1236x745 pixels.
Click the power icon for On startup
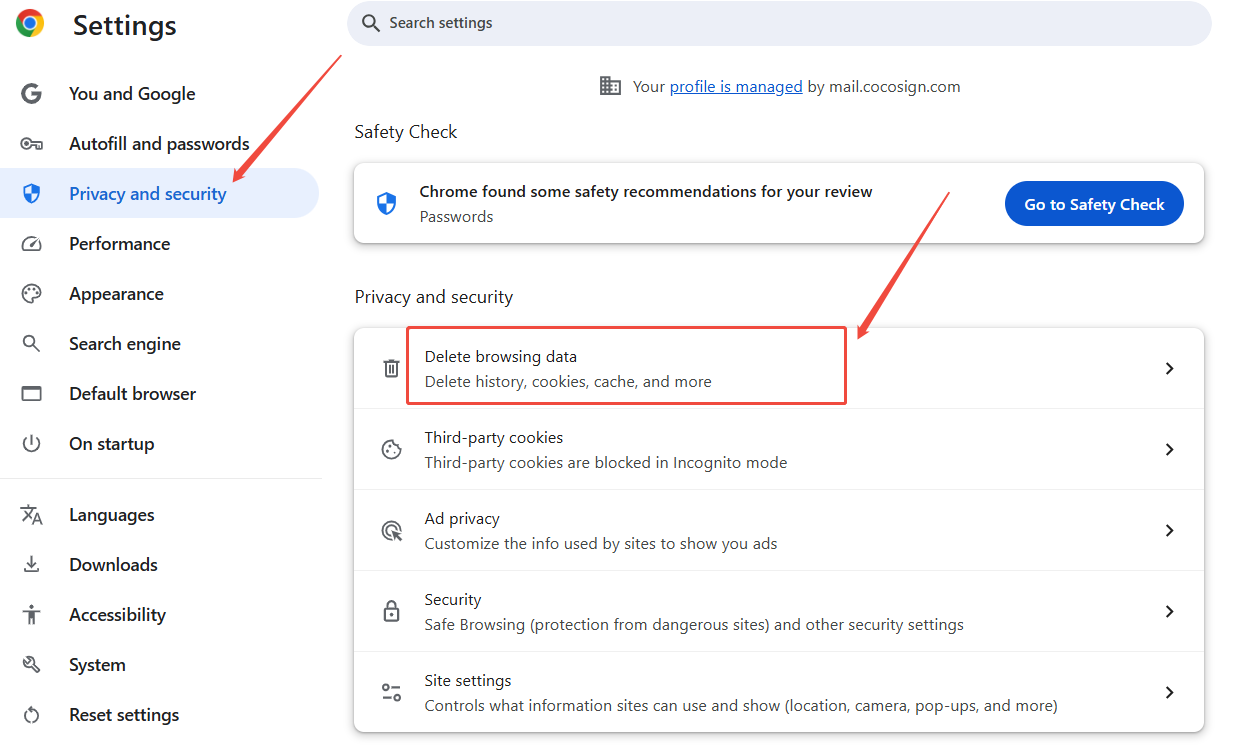coord(32,444)
